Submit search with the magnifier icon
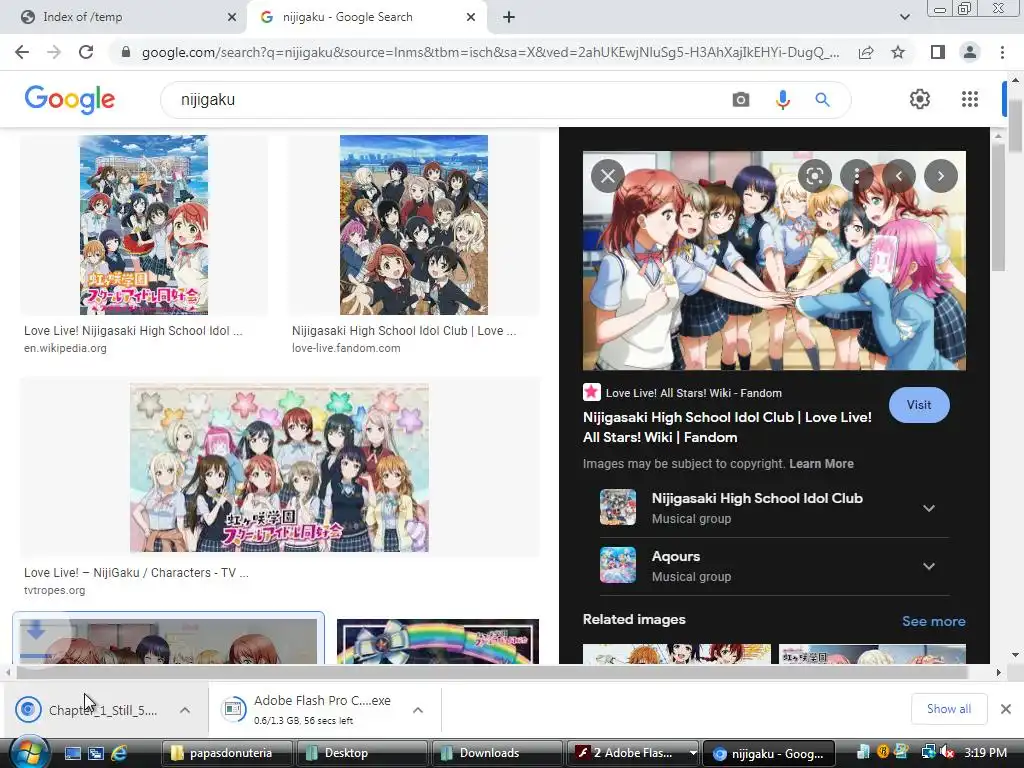This screenshot has height=768, width=1024. tap(822, 100)
